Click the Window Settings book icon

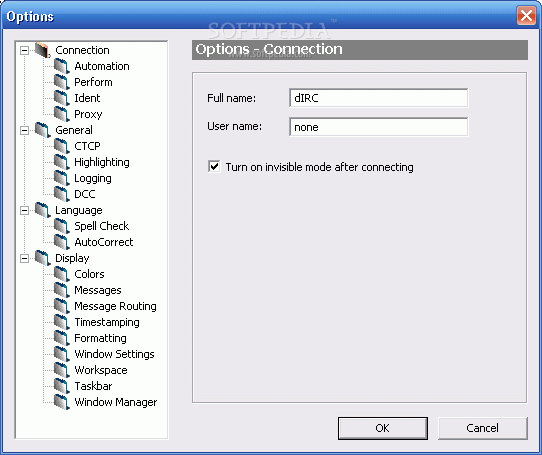coord(62,354)
